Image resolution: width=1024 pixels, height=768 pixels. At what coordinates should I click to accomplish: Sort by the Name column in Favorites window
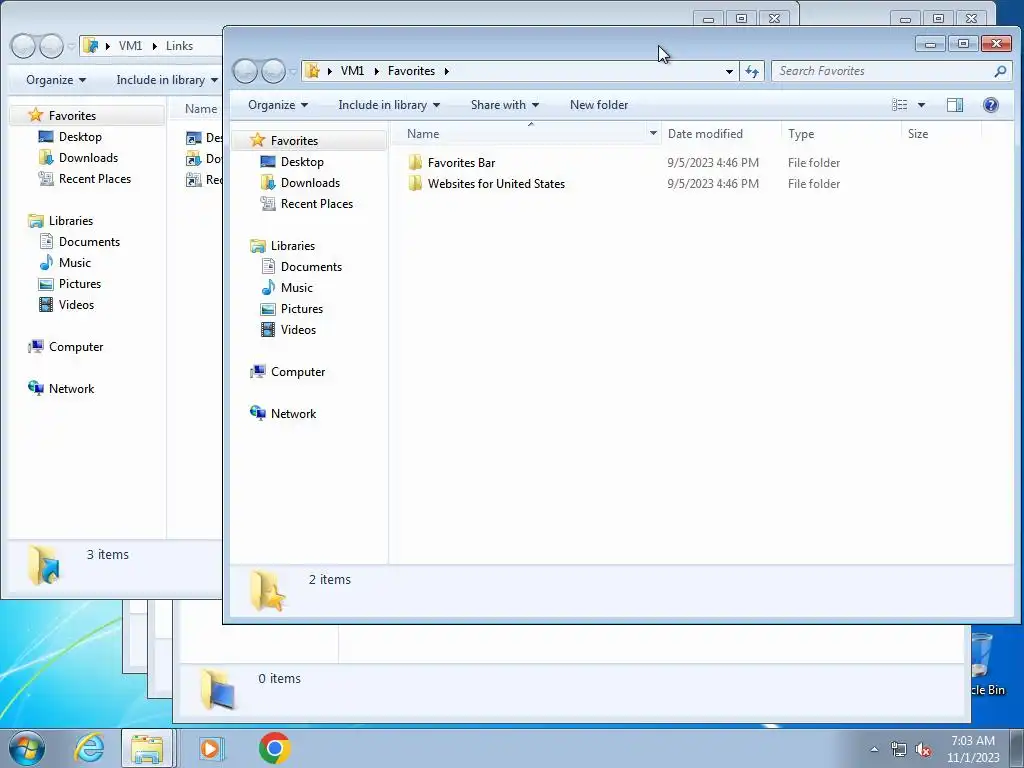click(x=423, y=134)
